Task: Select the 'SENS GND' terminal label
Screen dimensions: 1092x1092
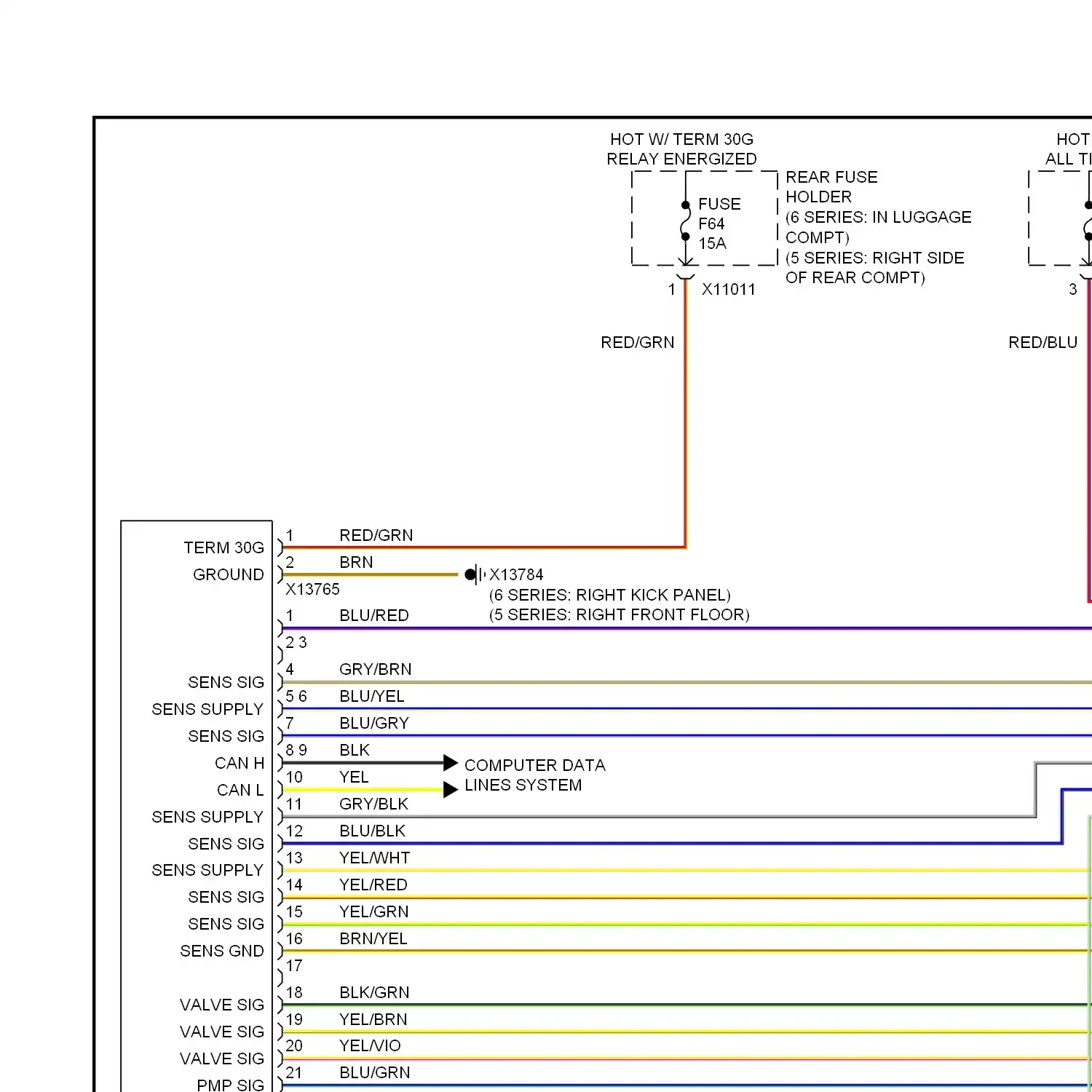Action: click(222, 951)
